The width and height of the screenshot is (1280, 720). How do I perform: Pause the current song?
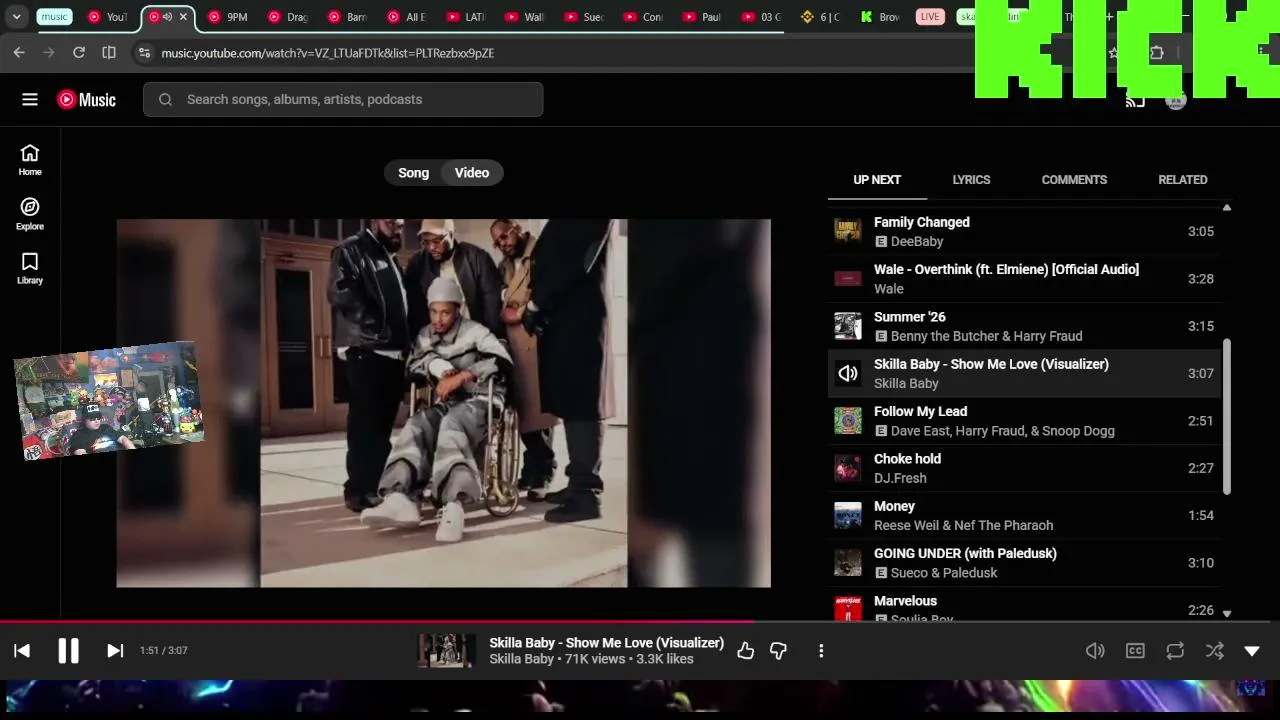[x=68, y=651]
